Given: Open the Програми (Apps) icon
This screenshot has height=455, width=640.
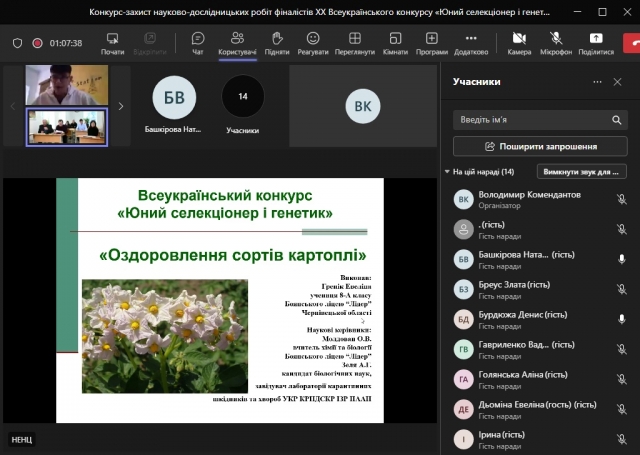Looking at the screenshot, I should click(432, 42).
